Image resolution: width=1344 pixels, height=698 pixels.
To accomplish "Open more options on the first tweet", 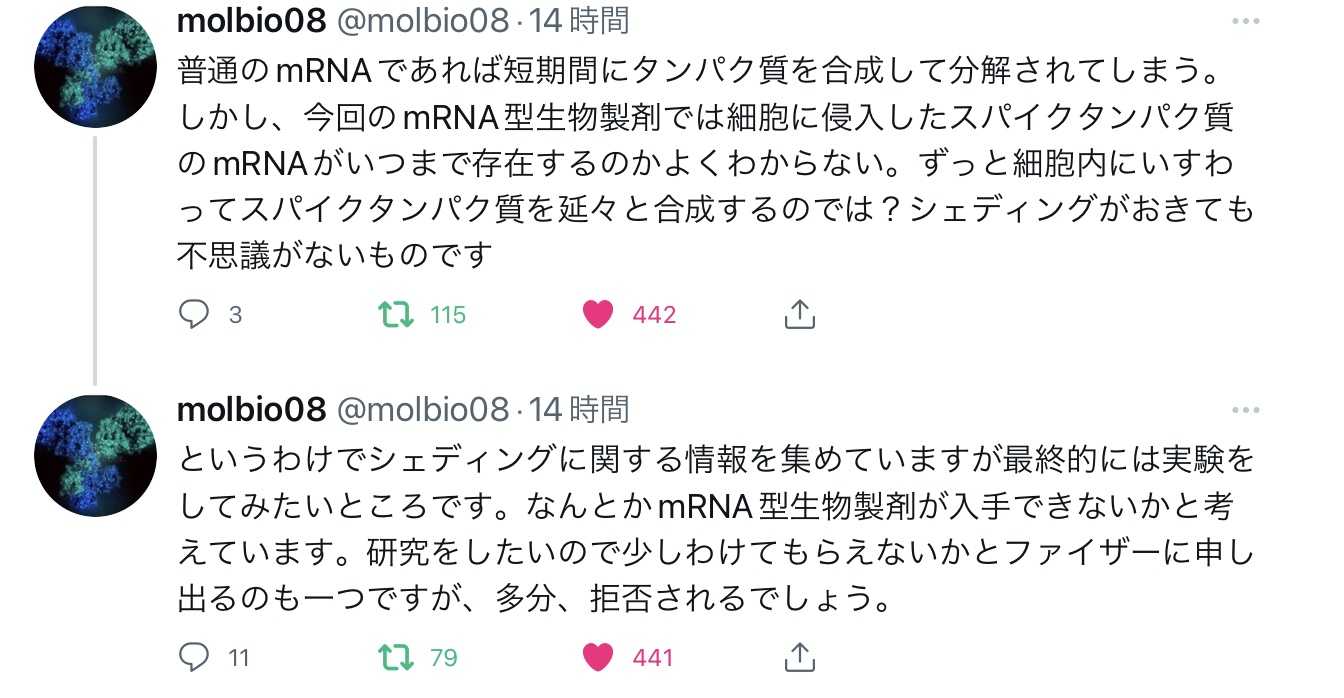I will click(1246, 22).
